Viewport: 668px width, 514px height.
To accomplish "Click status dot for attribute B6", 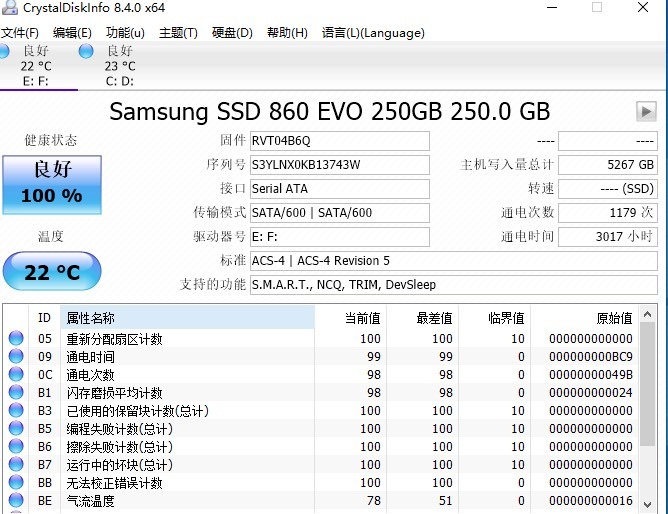I will [x=16, y=446].
